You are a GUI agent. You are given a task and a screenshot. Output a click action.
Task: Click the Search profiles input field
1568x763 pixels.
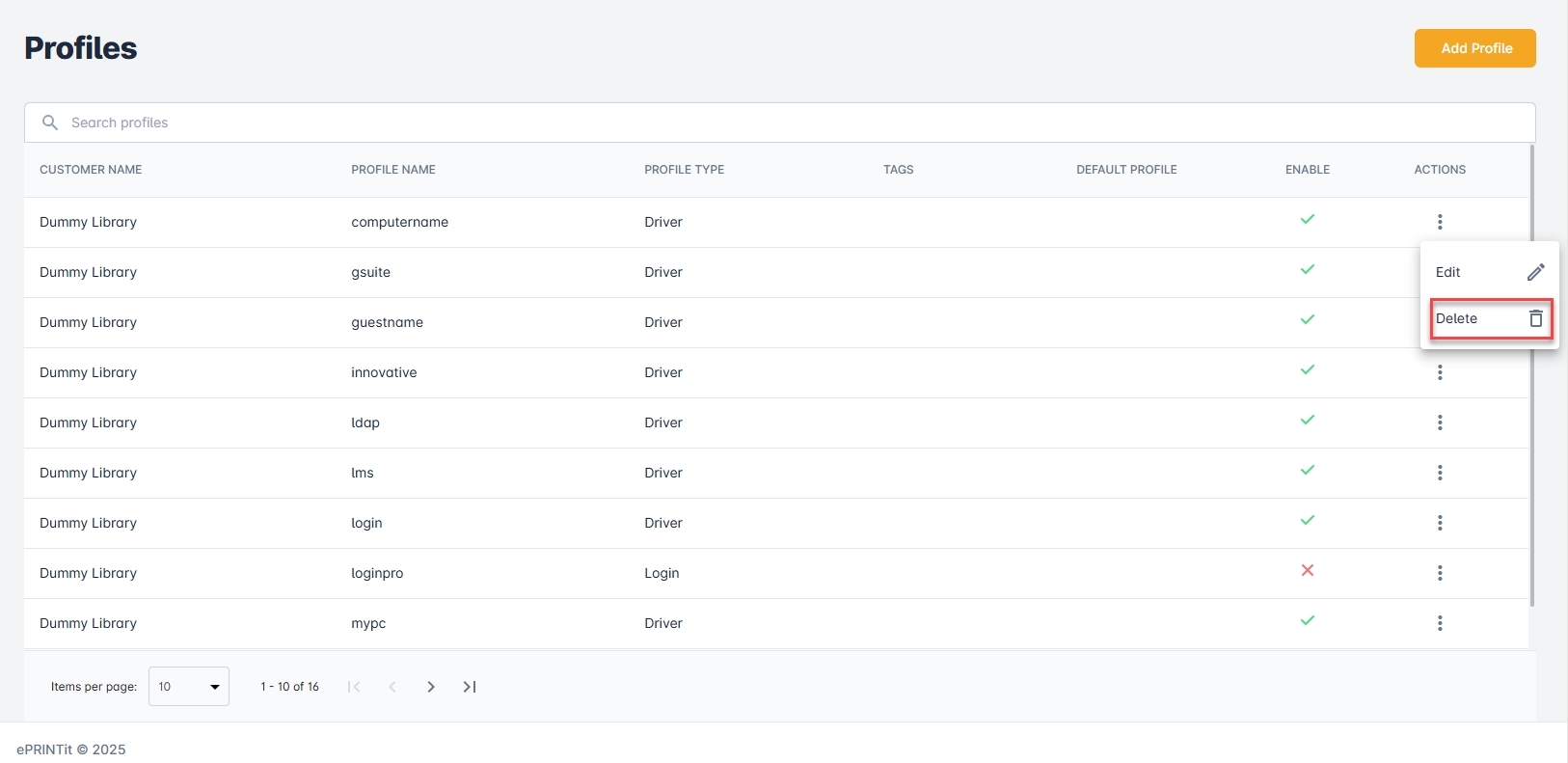point(771,123)
